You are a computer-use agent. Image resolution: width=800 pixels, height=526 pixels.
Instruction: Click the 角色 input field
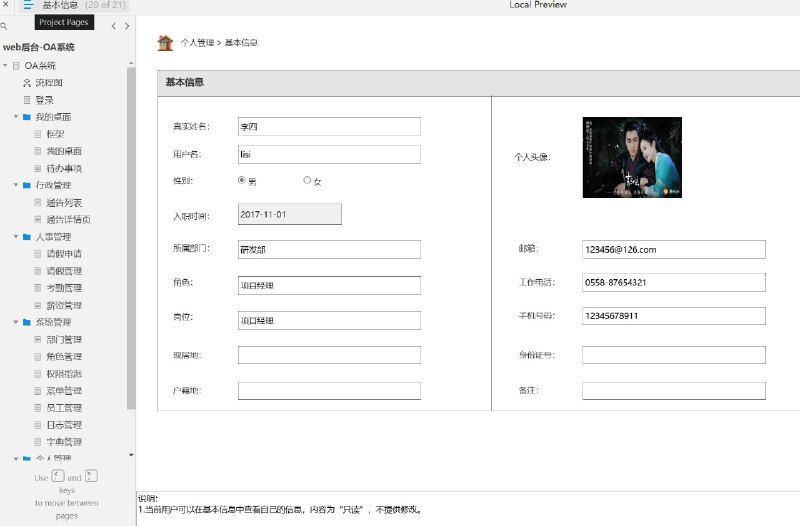coord(329,285)
